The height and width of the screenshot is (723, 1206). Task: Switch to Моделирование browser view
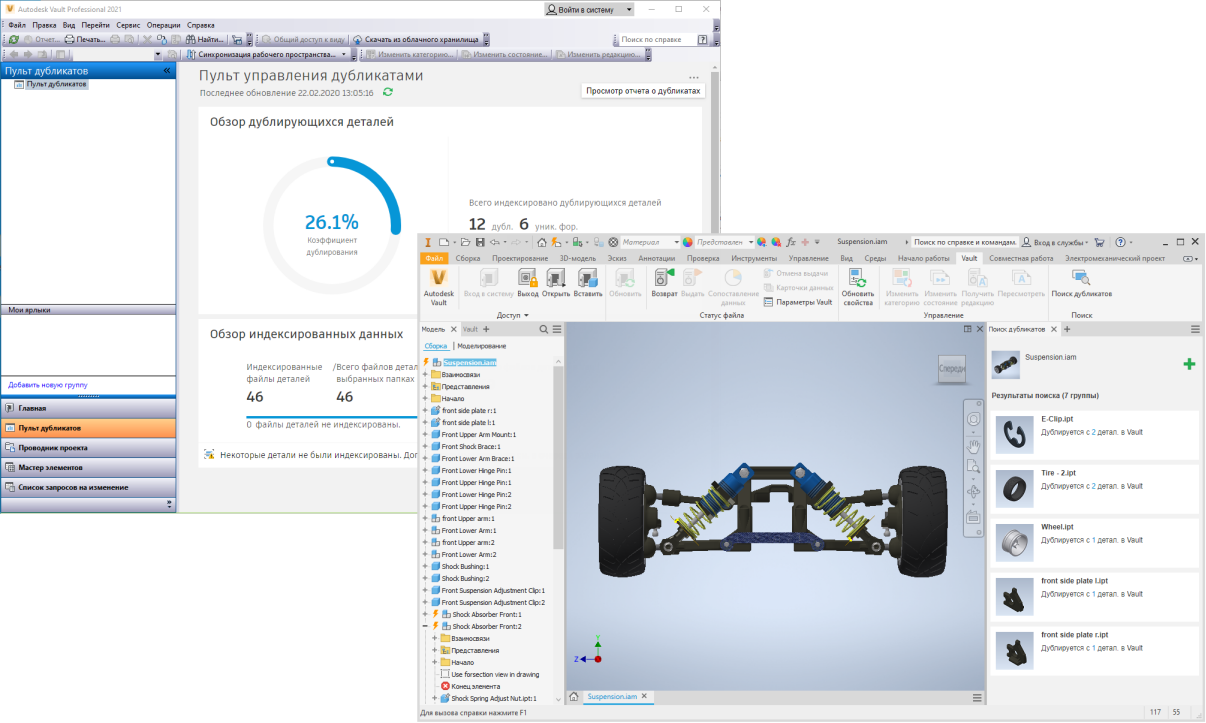(x=482, y=346)
